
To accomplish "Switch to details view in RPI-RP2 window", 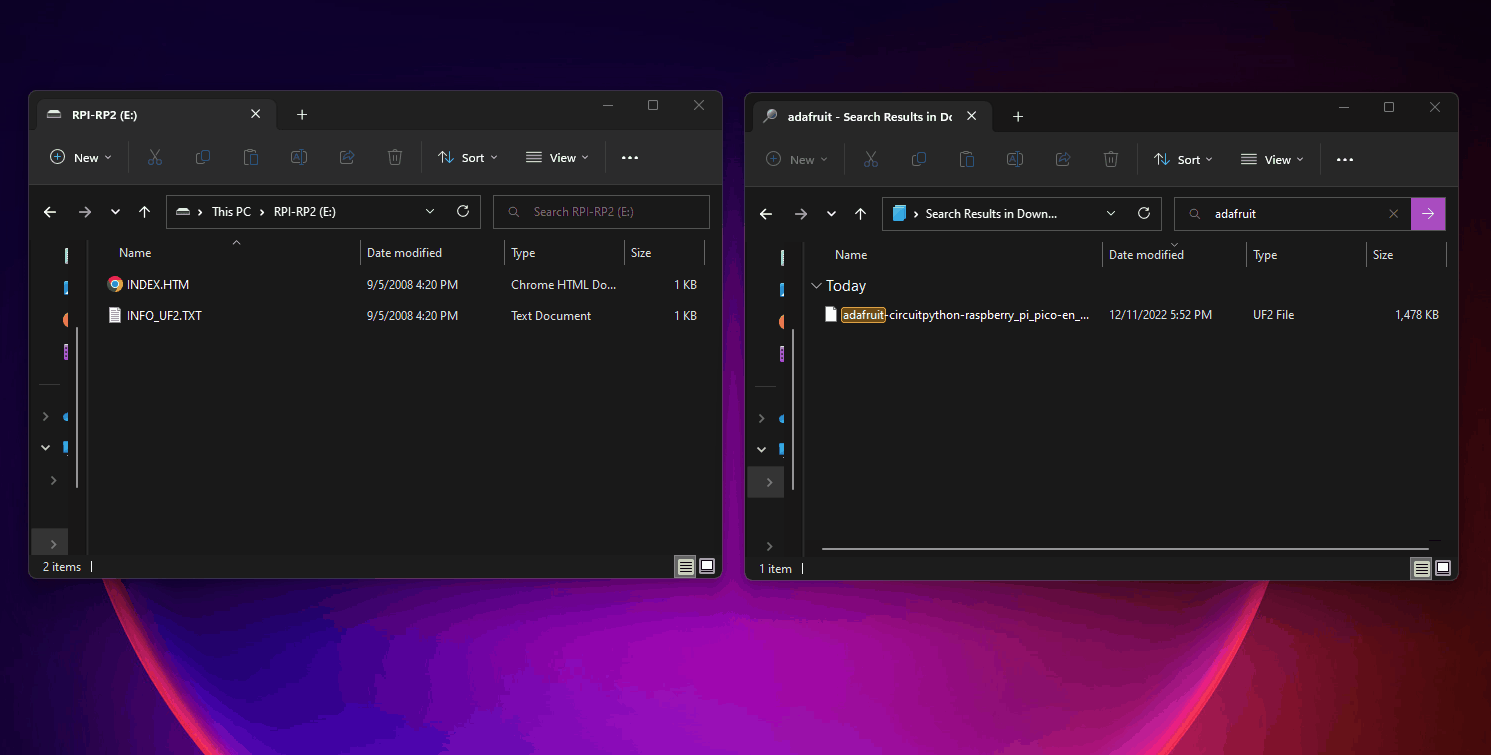I will pyautogui.click(x=685, y=567).
